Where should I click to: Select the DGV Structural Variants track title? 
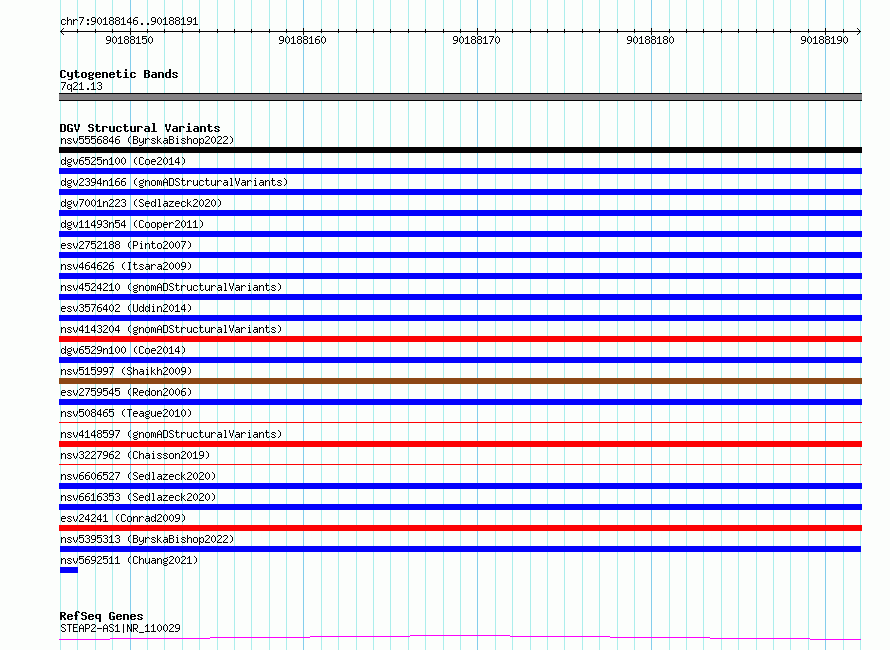(140, 128)
